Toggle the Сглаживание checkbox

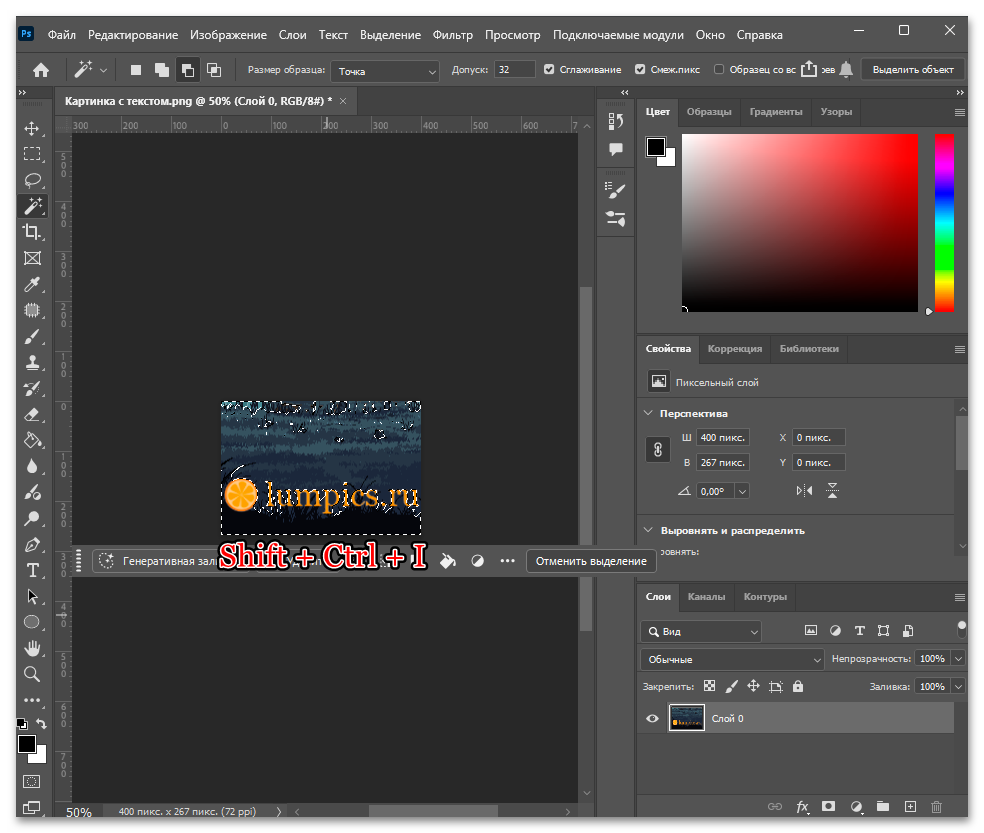point(549,70)
